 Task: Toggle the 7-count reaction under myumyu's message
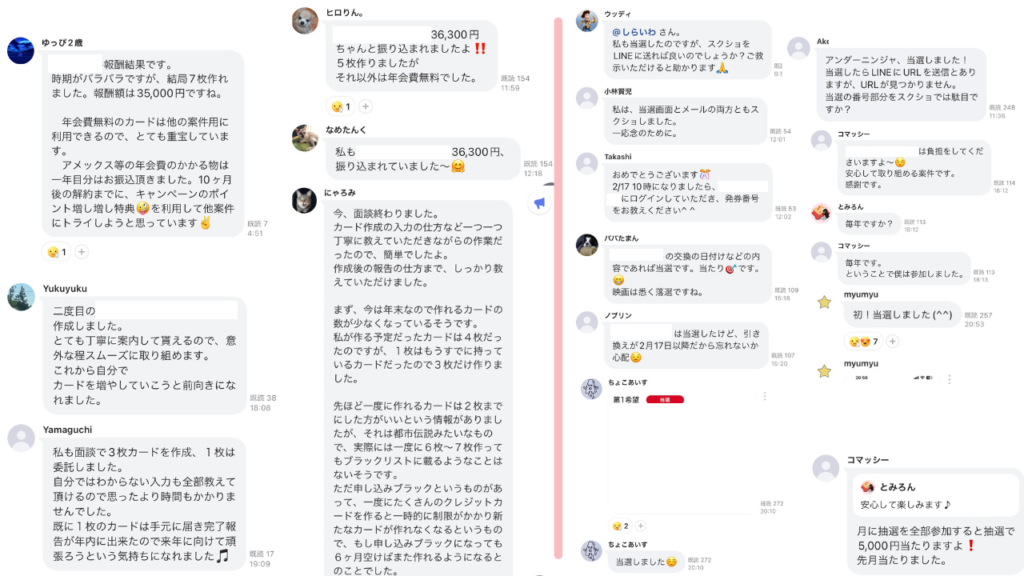[862, 341]
